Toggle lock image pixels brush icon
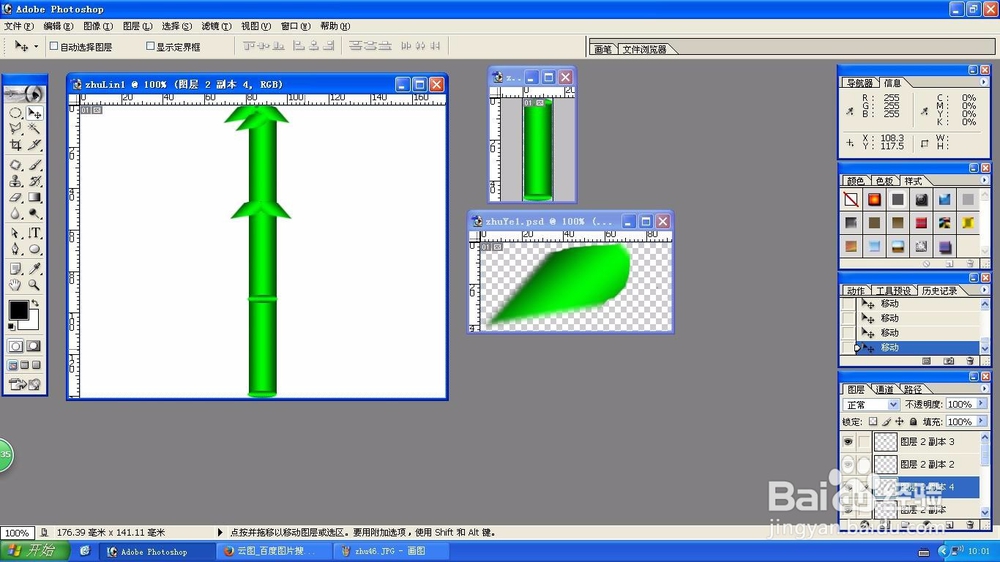This screenshot has height=562, width=1000. click(886, 422)
